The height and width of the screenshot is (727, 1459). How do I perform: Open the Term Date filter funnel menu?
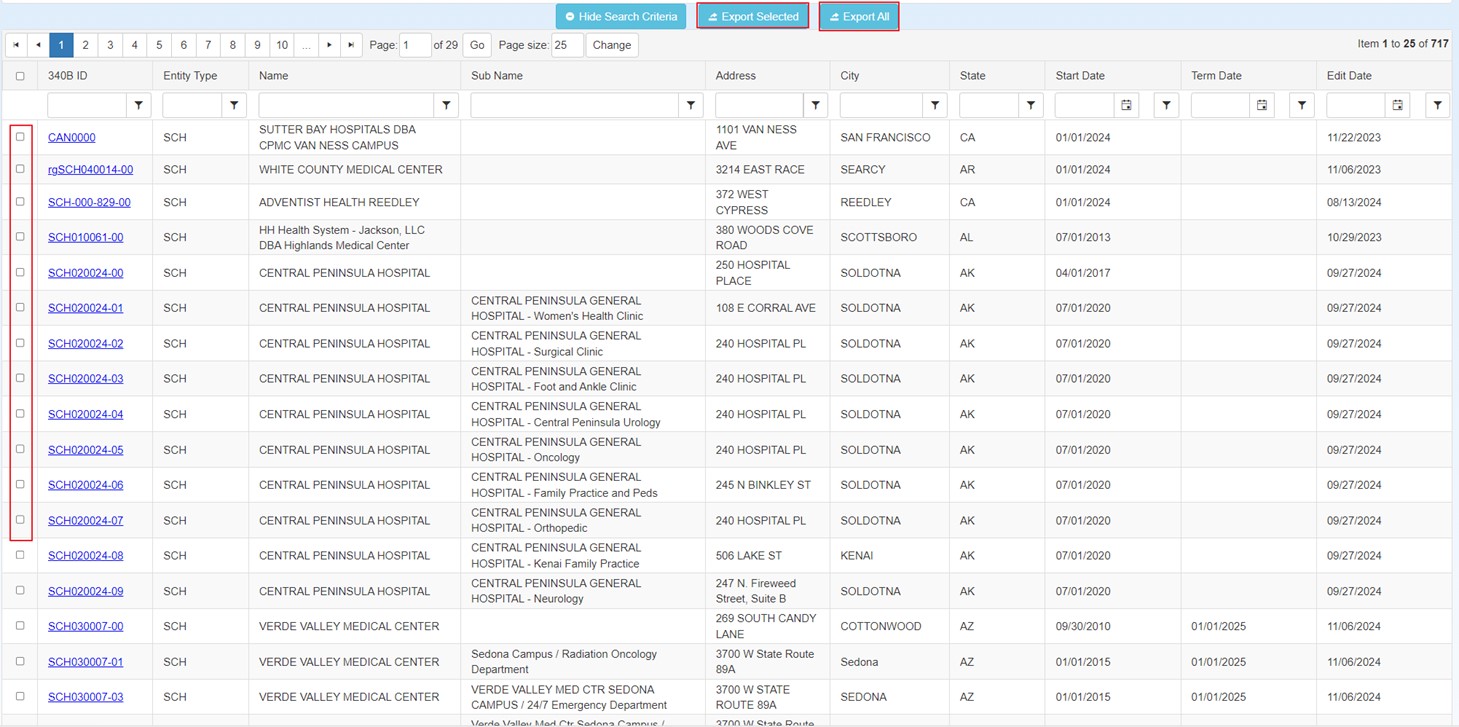coord(1301,105)
